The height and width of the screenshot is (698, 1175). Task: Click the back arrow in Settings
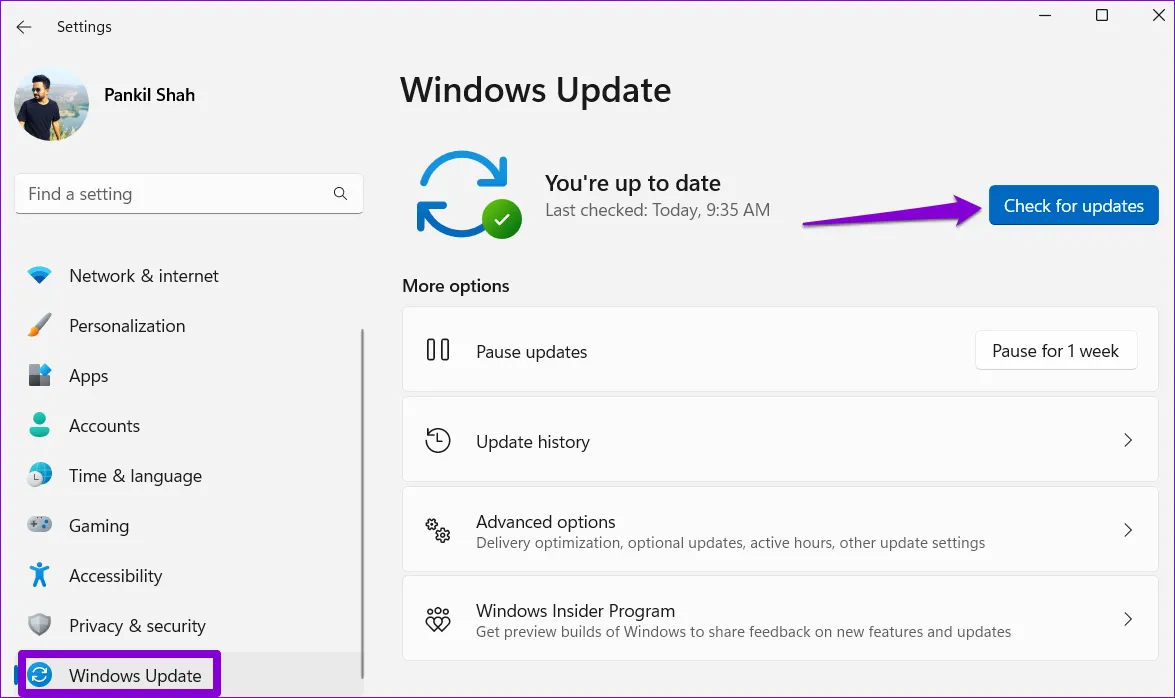(24, 27)
